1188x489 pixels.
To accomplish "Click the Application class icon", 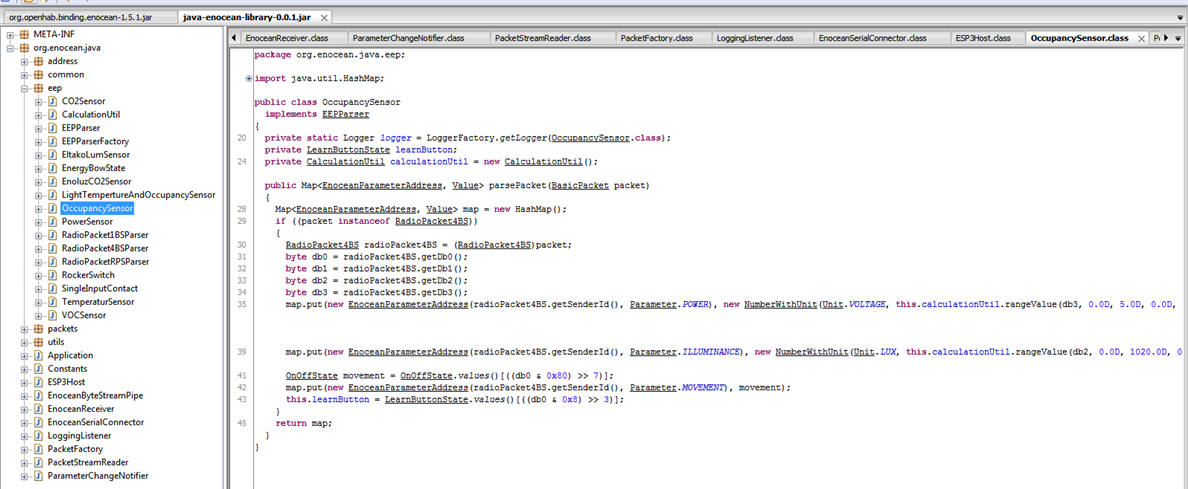I will 38,355.
